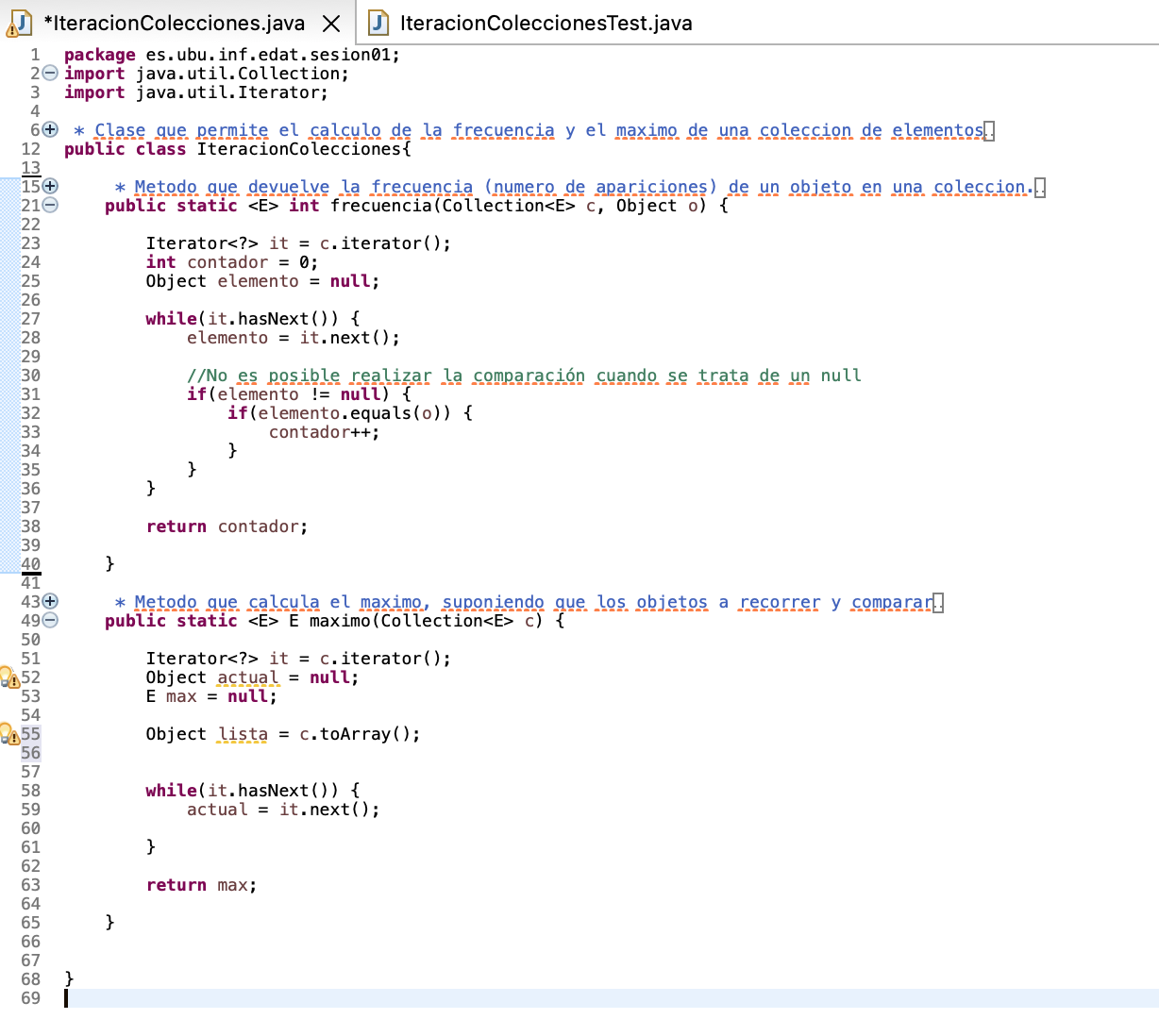Select the IteracionColecciones.java tab
Image resolution: width=1159 pixels, height=1036 pixels.
point(174,24)
